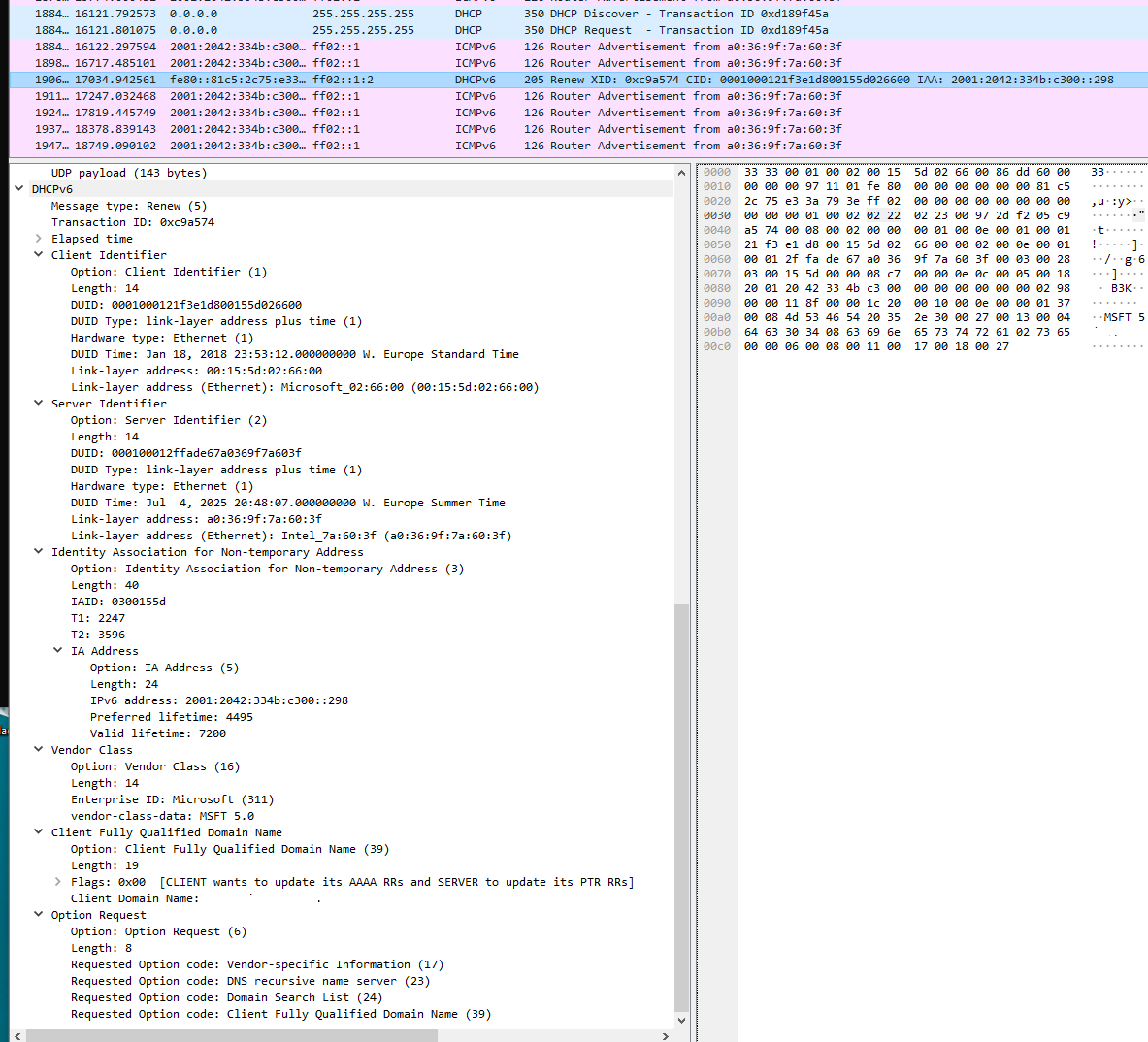This screenshot has width=1148, height=1042.
Task: Select vendor-class-data: MSFT 5.0 field
Action: tap(162, 816)
